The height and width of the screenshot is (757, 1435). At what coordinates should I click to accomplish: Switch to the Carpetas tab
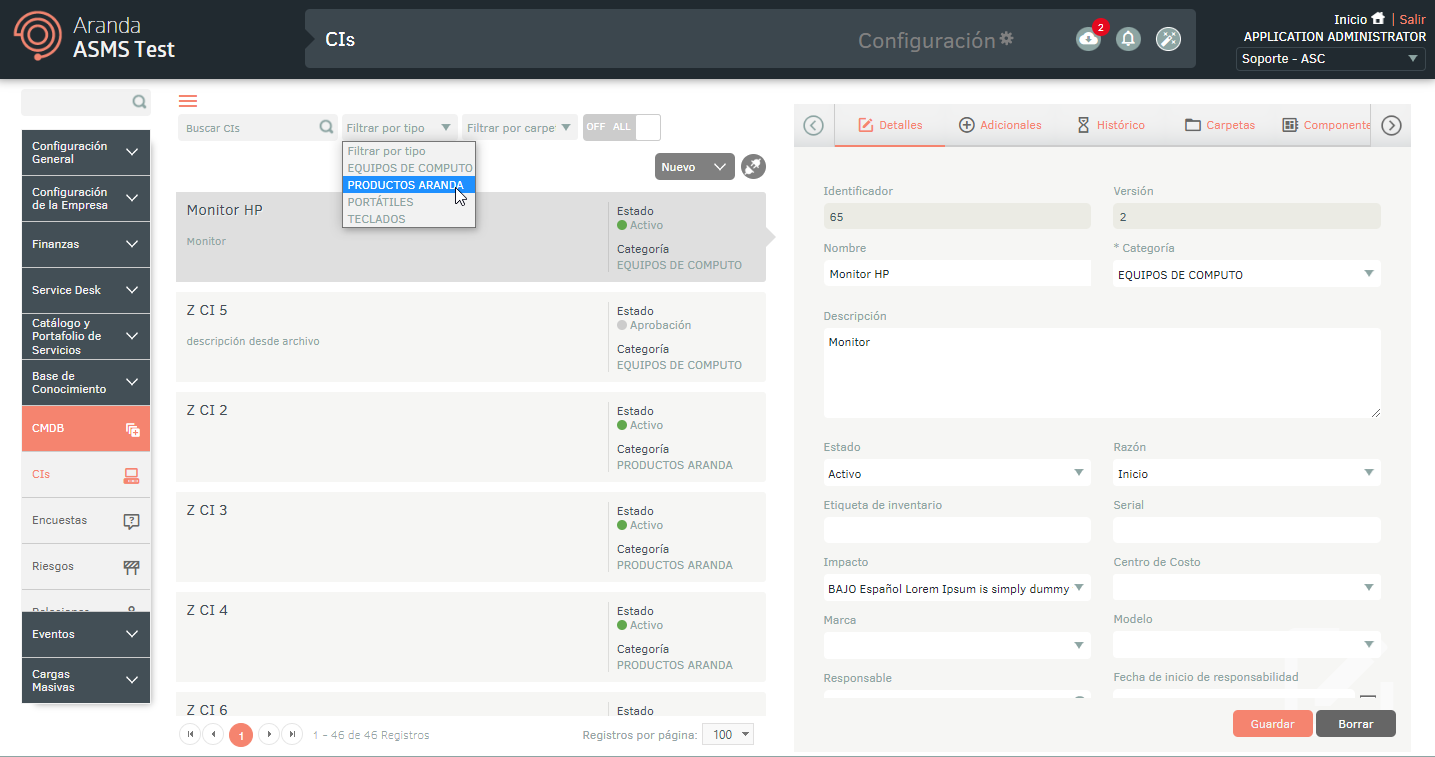pos(1219,125)
